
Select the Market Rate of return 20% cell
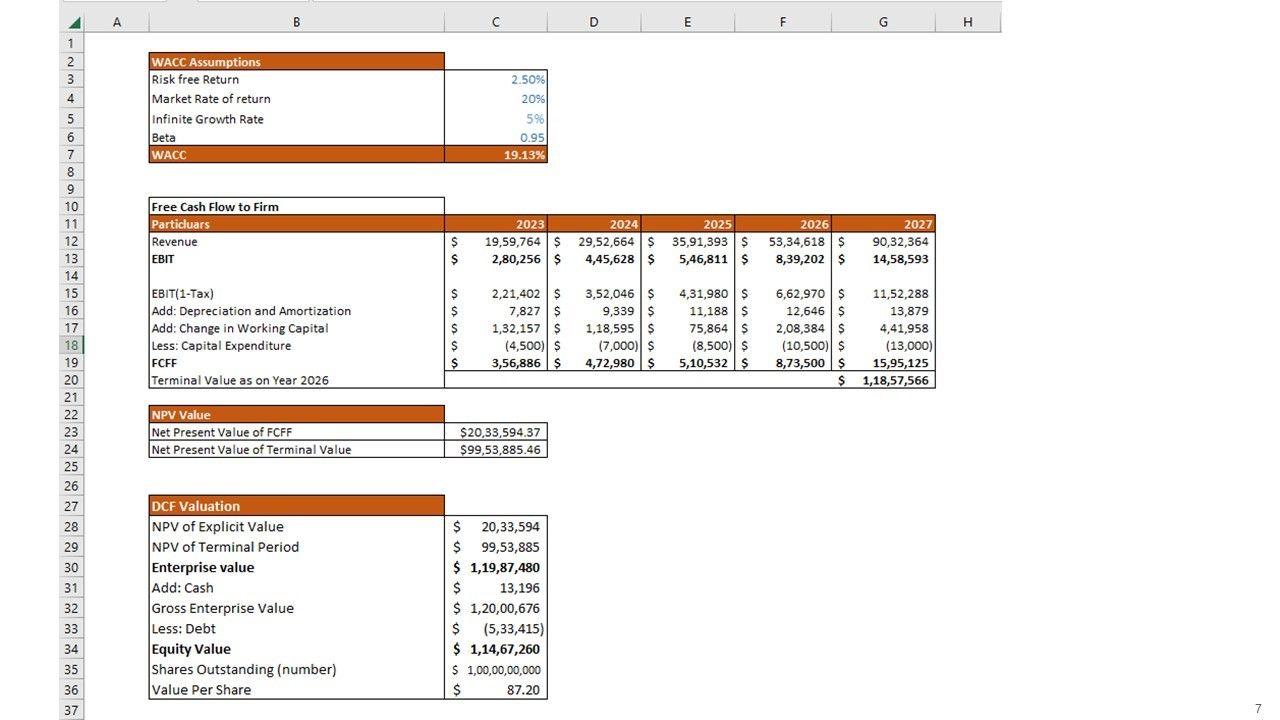pyautogui.click(x=496, y=99)
